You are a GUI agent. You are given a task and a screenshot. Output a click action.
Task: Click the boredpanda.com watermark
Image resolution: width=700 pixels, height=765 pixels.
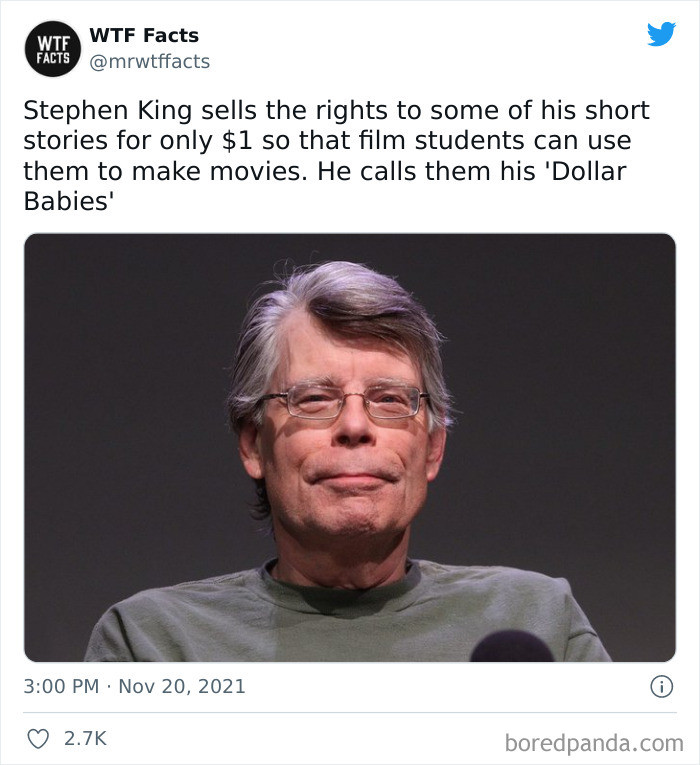coord(596,743)
